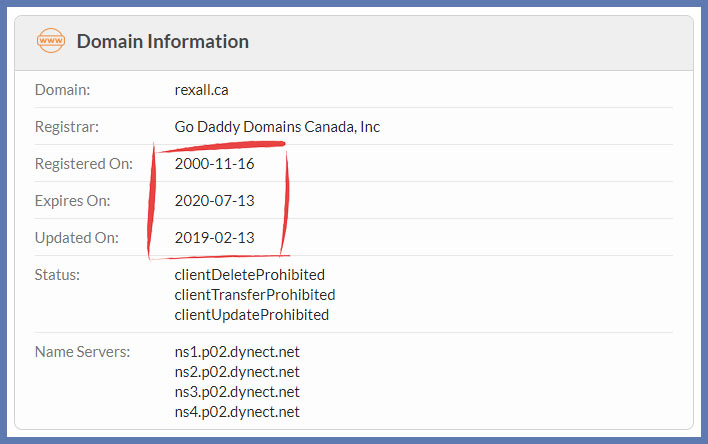Click the clientUpdateProhibited status entry

pos(252,314)
